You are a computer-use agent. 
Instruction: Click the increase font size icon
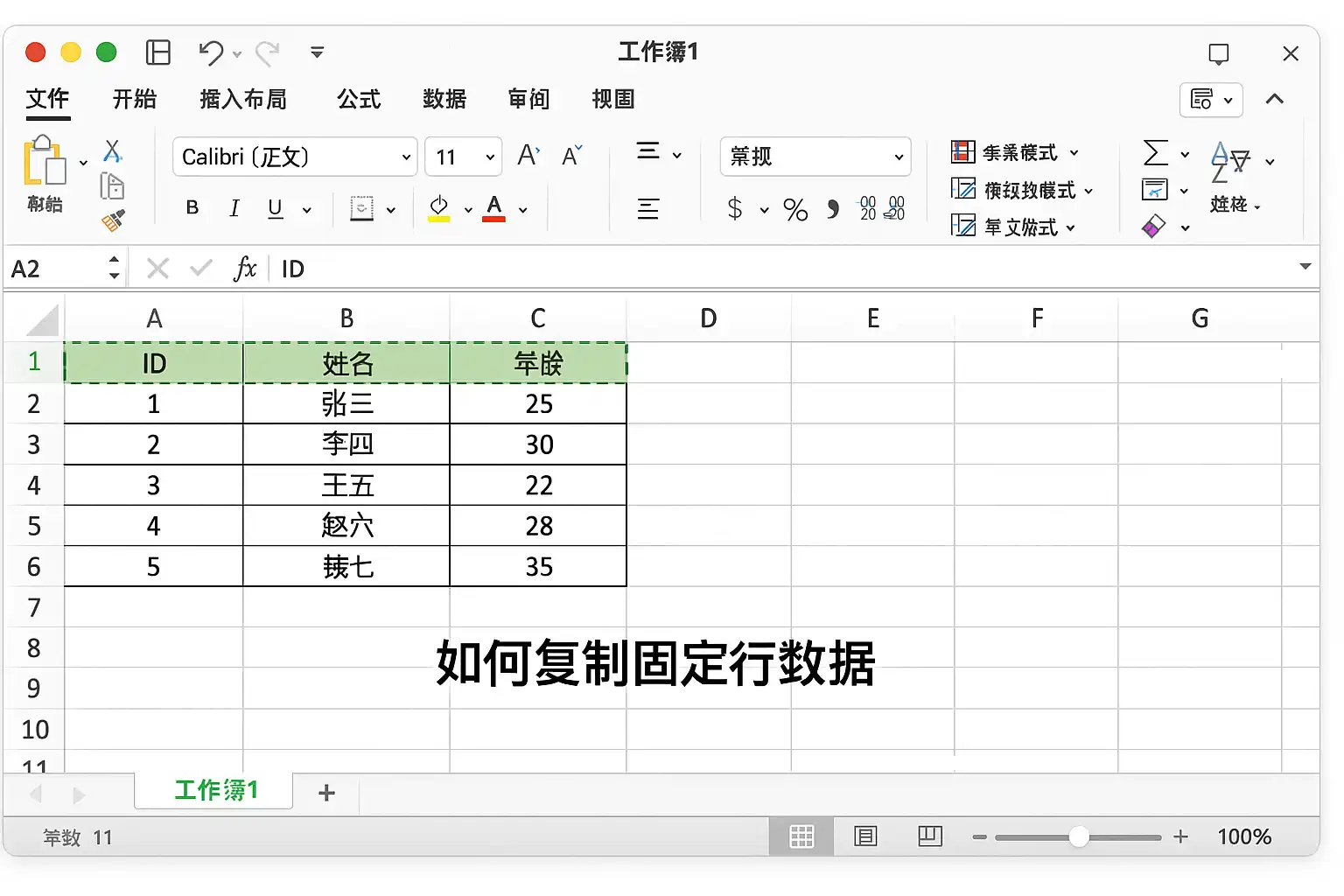pyautogui.click(x=528, y=156)
